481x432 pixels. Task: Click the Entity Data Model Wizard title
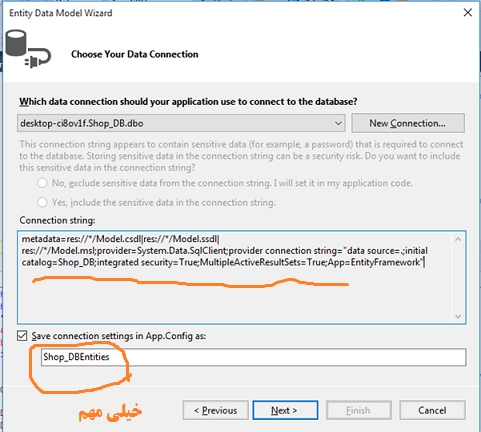[x=61, y=13]
